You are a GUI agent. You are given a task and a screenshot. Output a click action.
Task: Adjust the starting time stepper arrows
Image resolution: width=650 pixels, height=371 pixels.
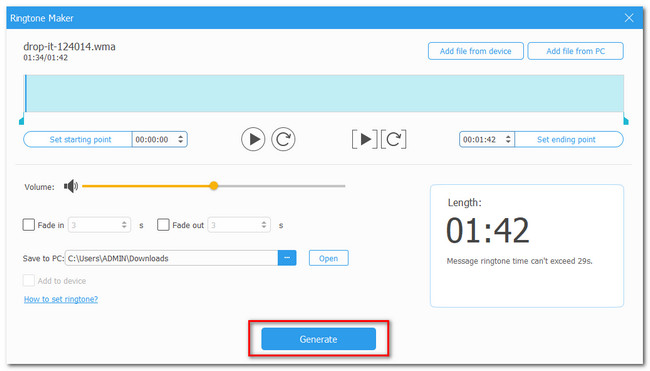pyautogui.click(x=181, y=140)
